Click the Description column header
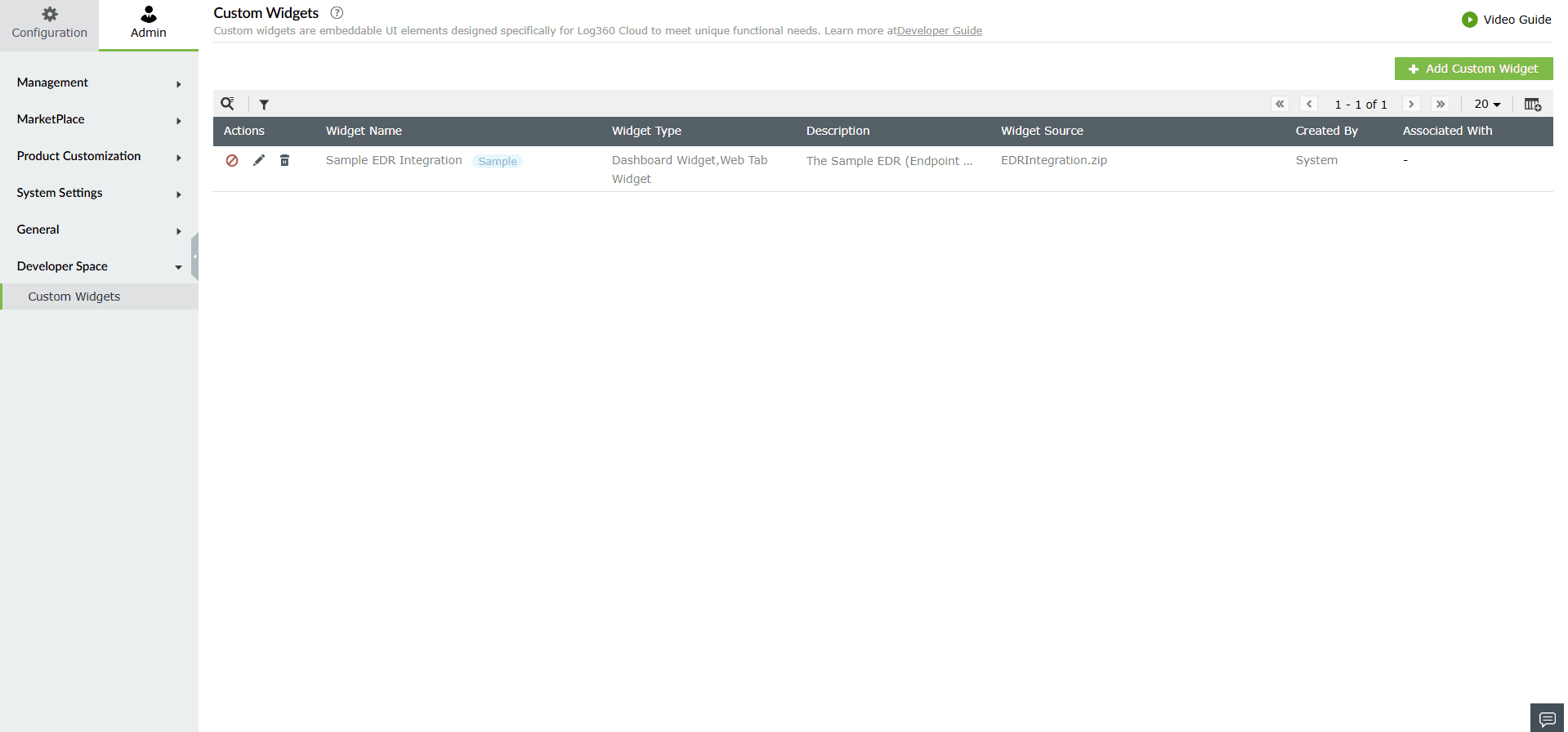The width and height of the screenshot is (1568, 732). [838, 131]
